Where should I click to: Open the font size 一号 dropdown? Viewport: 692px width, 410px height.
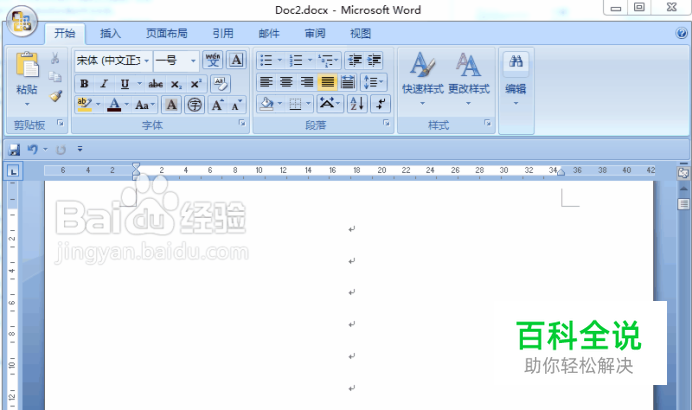(x=193, y=60)
